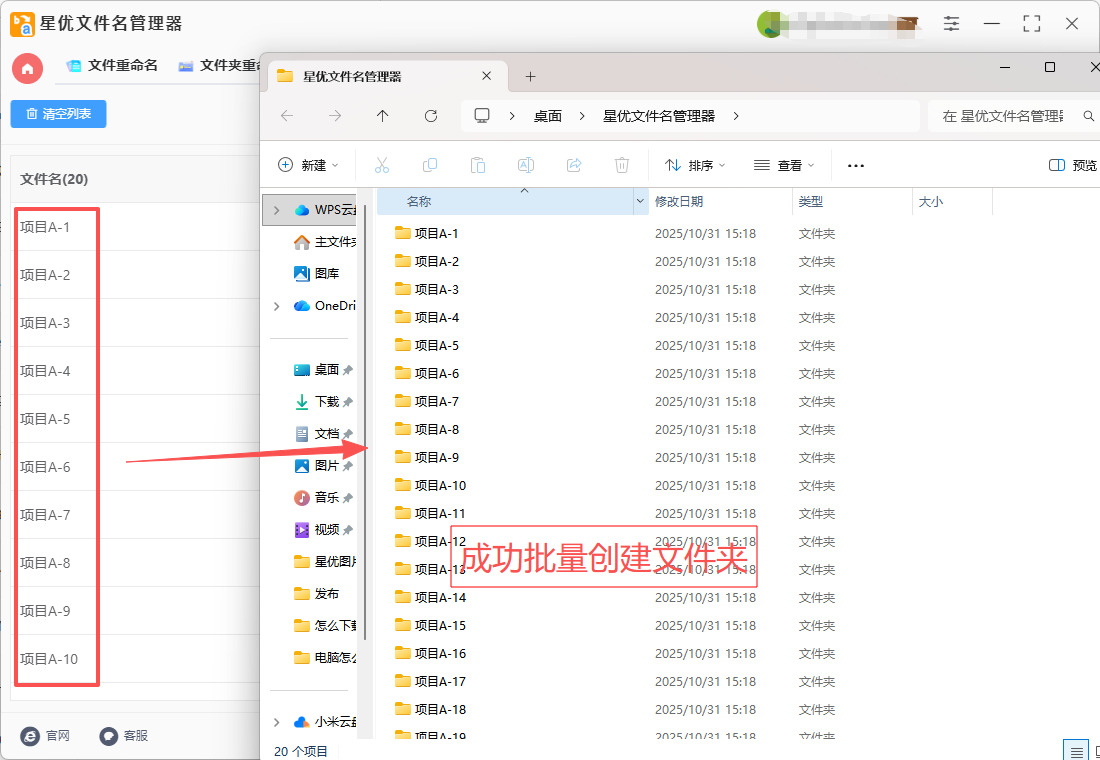This screenshot has height=760, width=1100.
Task: Open the 新建 dropdown menu
Action: [x=309, y=165]
